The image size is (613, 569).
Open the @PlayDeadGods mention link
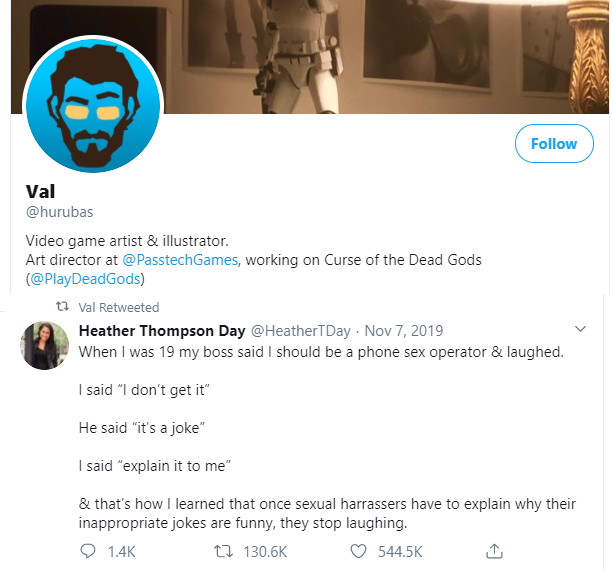click(87, 279)
